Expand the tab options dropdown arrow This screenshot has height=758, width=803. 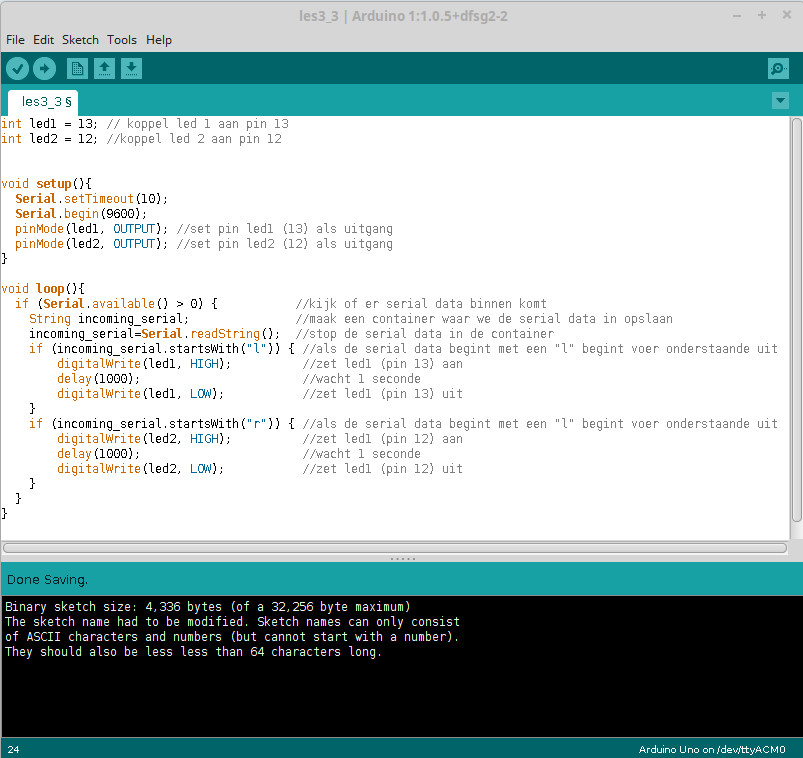coord(780,101)
